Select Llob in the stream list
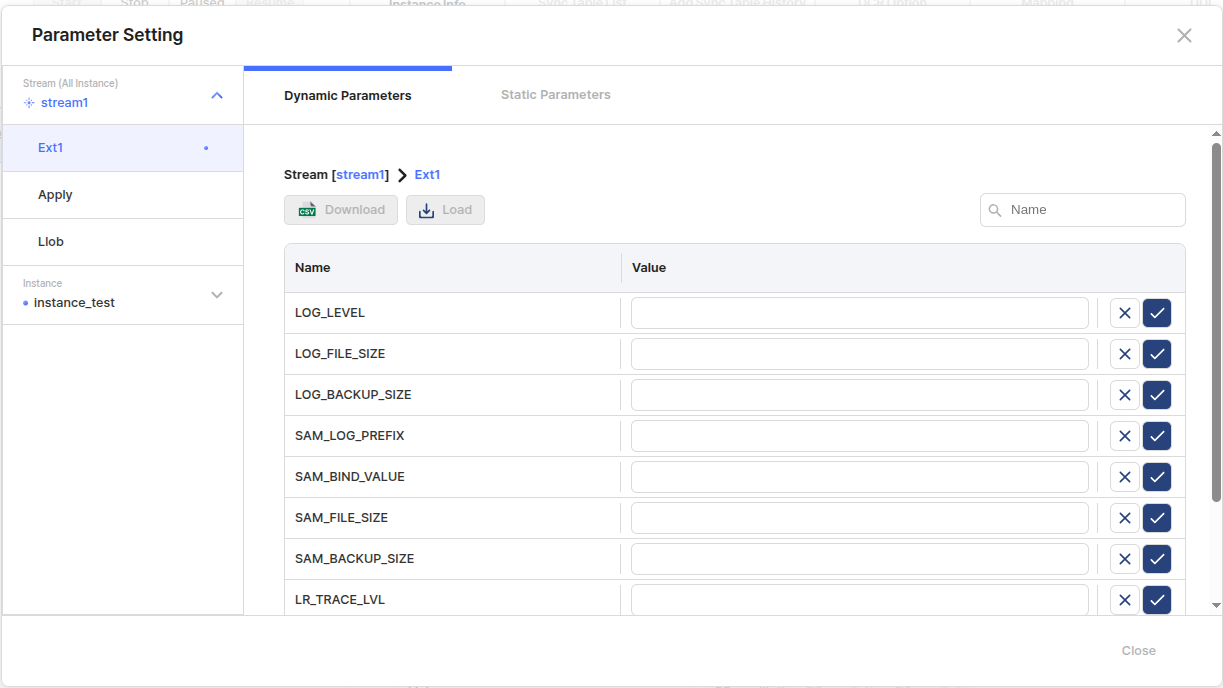The height and width of the screenshot is (688, 1223). [x=51, y=242]
